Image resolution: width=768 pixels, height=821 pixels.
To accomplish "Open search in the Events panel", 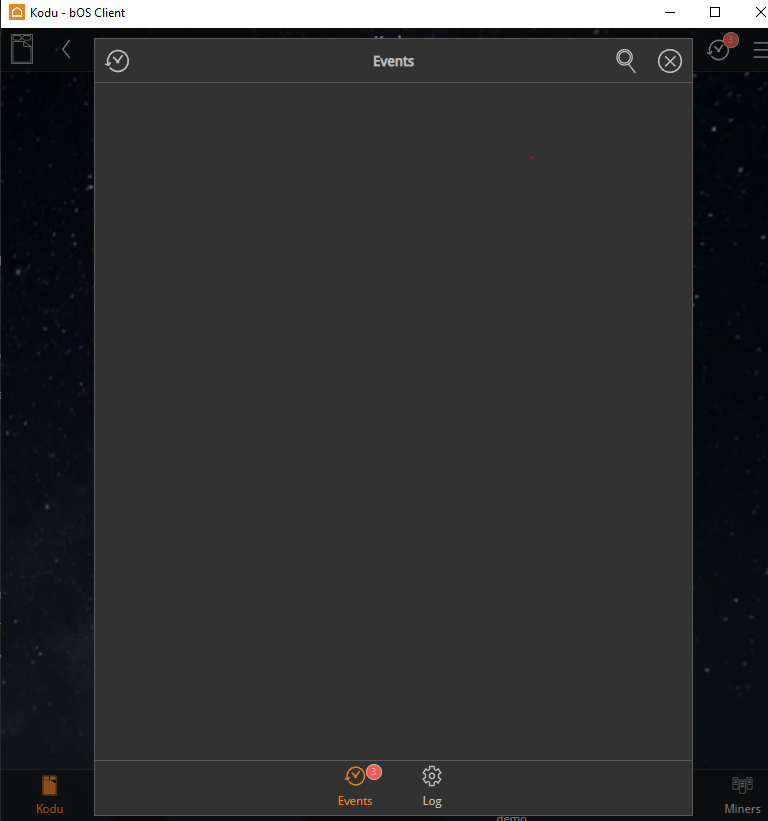I will click(626, 61).
